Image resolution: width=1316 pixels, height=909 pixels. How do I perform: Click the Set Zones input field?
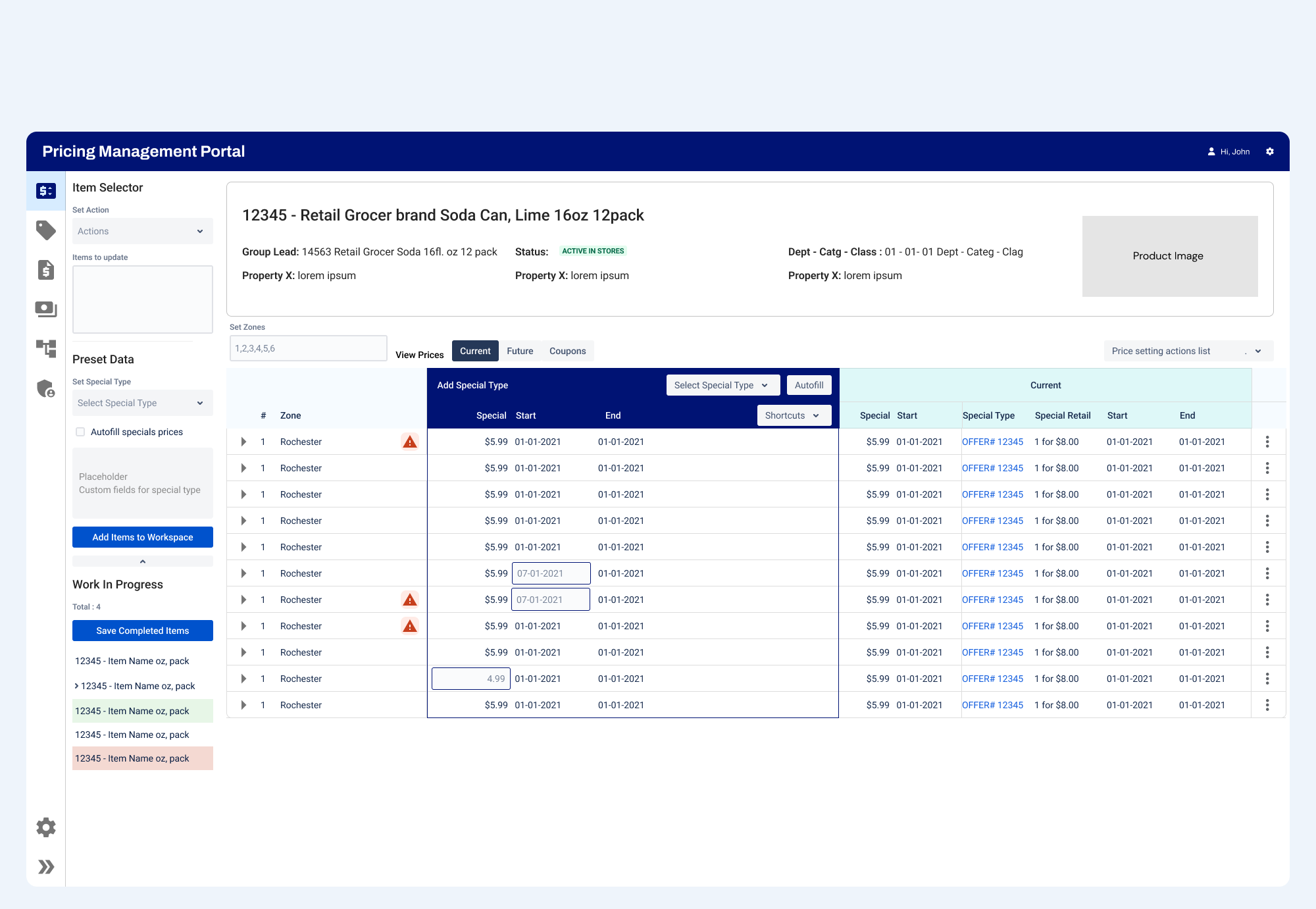coord(308,348)
